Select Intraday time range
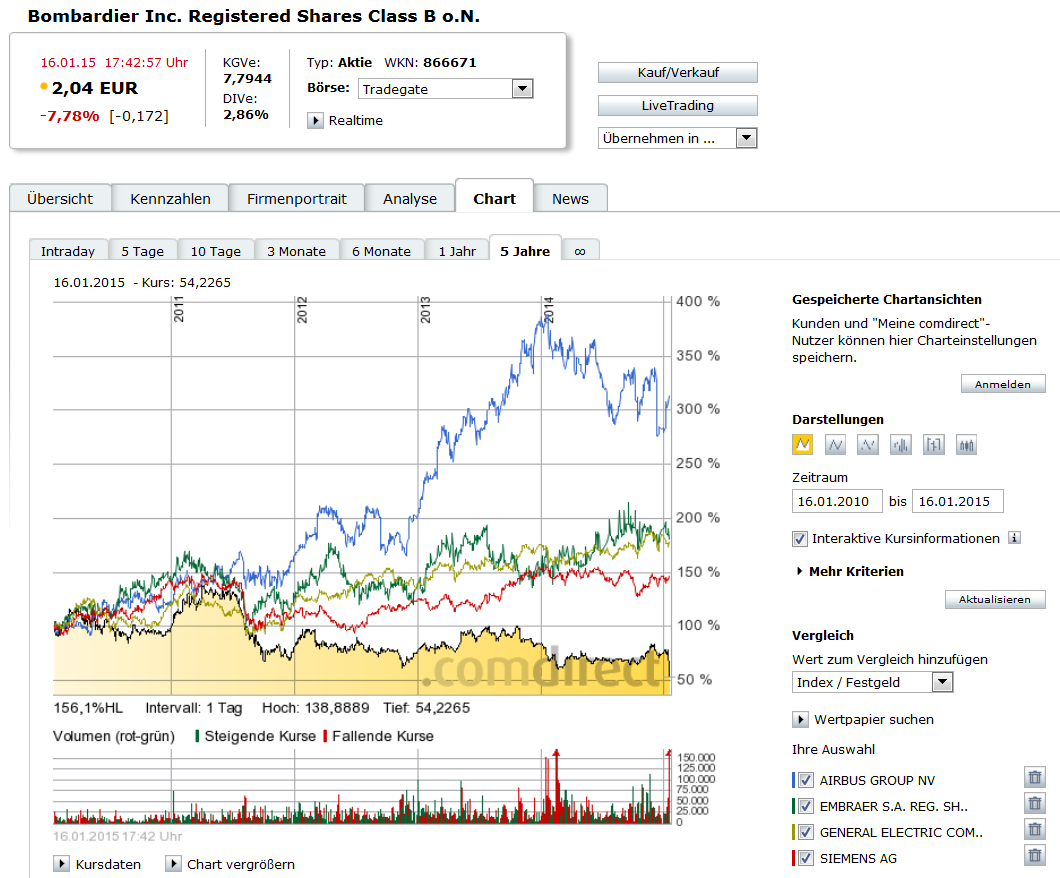1060x878 pixels. tap(68, 251)
